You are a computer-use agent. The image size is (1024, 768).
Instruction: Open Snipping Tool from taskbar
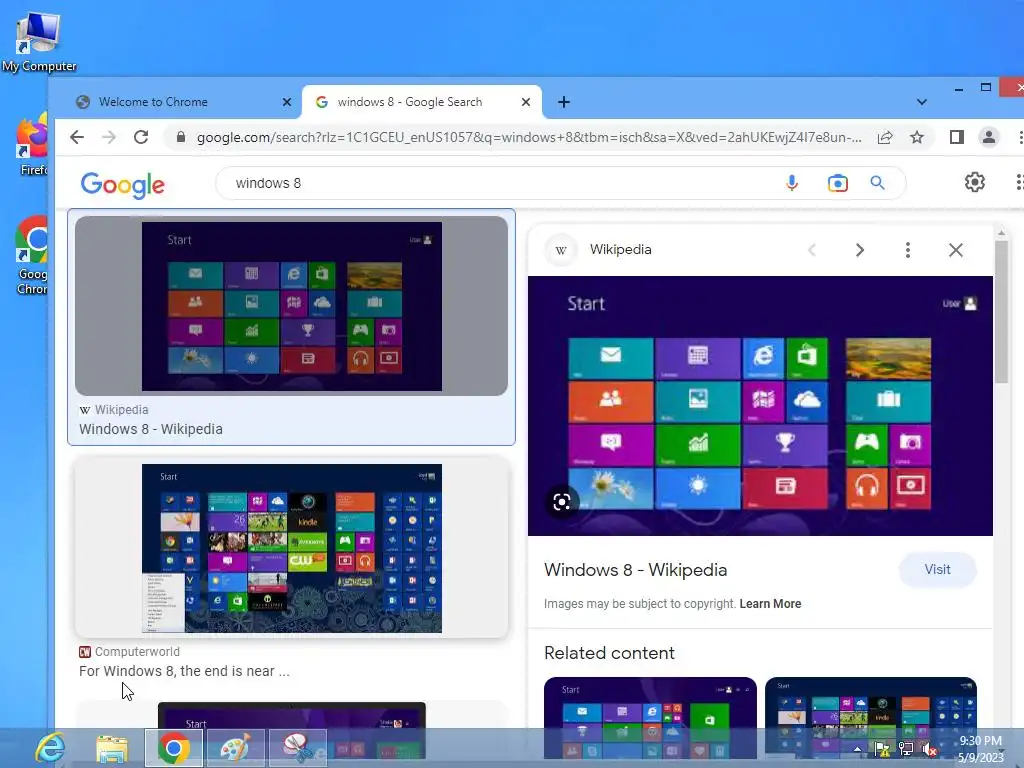[297, 748]
